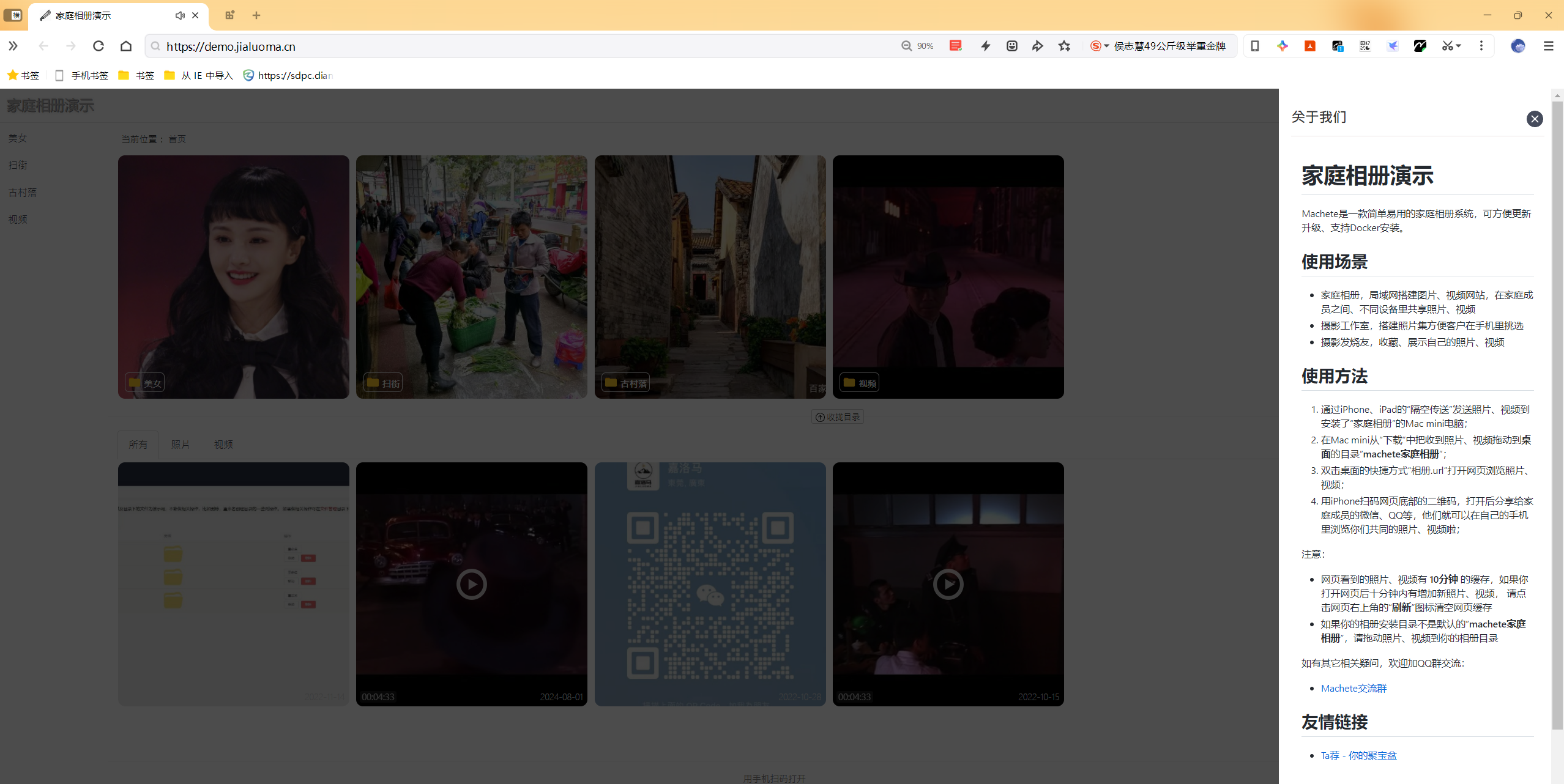The width and height of the screenshot is (1564, 784).
Task: Click the 首页 breadcrumb
Action: [177, 139]
